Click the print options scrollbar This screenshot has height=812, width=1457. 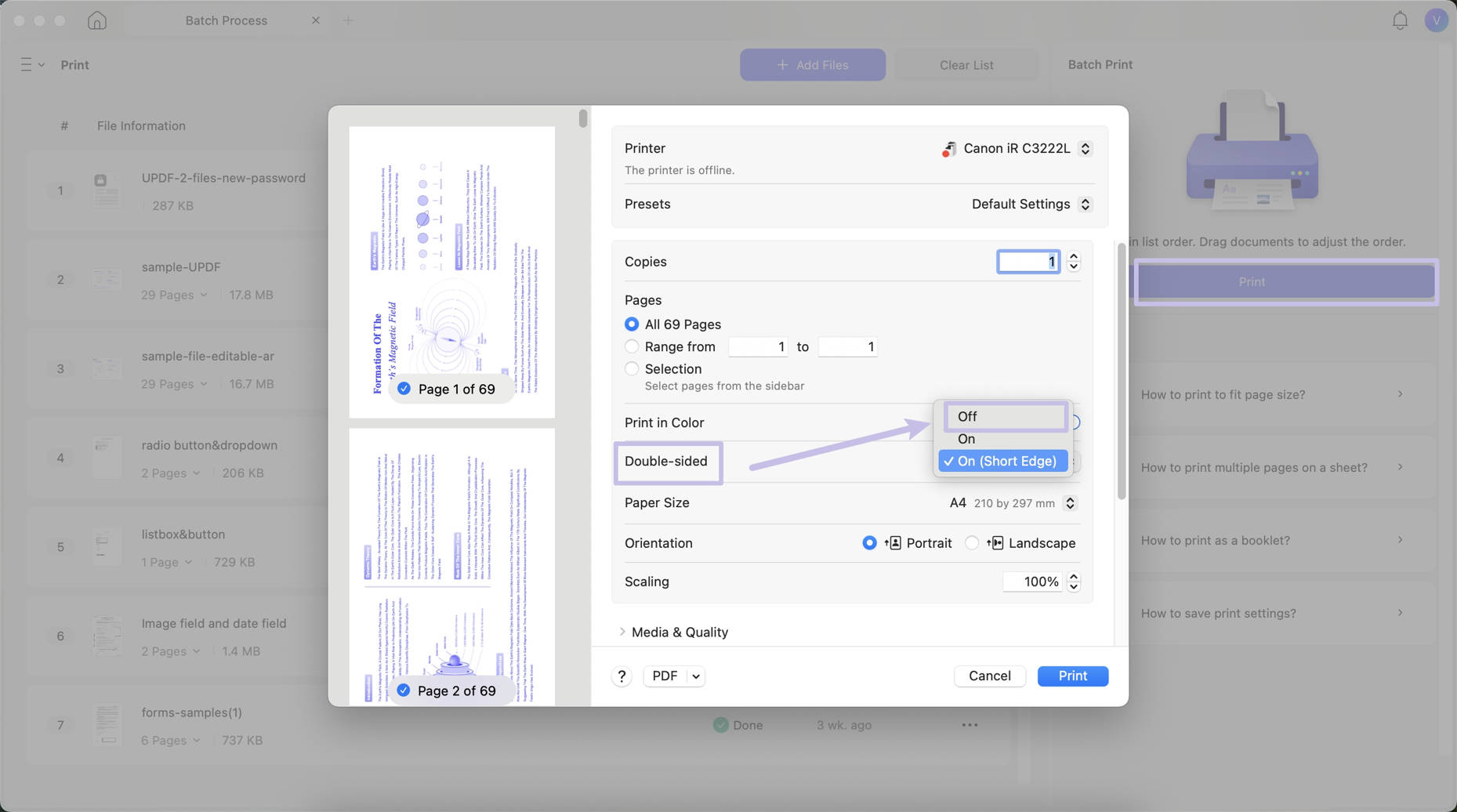pos(1121,372)
